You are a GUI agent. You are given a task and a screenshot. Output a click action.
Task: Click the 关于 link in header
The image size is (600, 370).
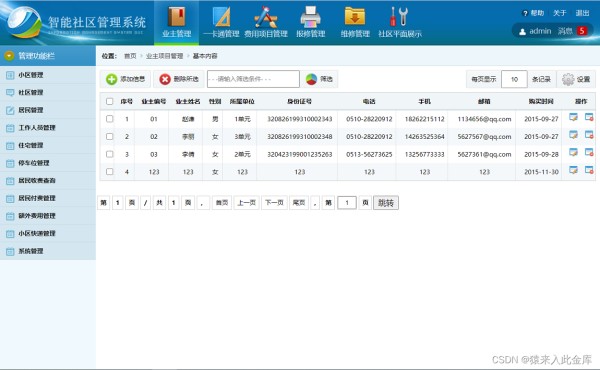pos(559,13)
